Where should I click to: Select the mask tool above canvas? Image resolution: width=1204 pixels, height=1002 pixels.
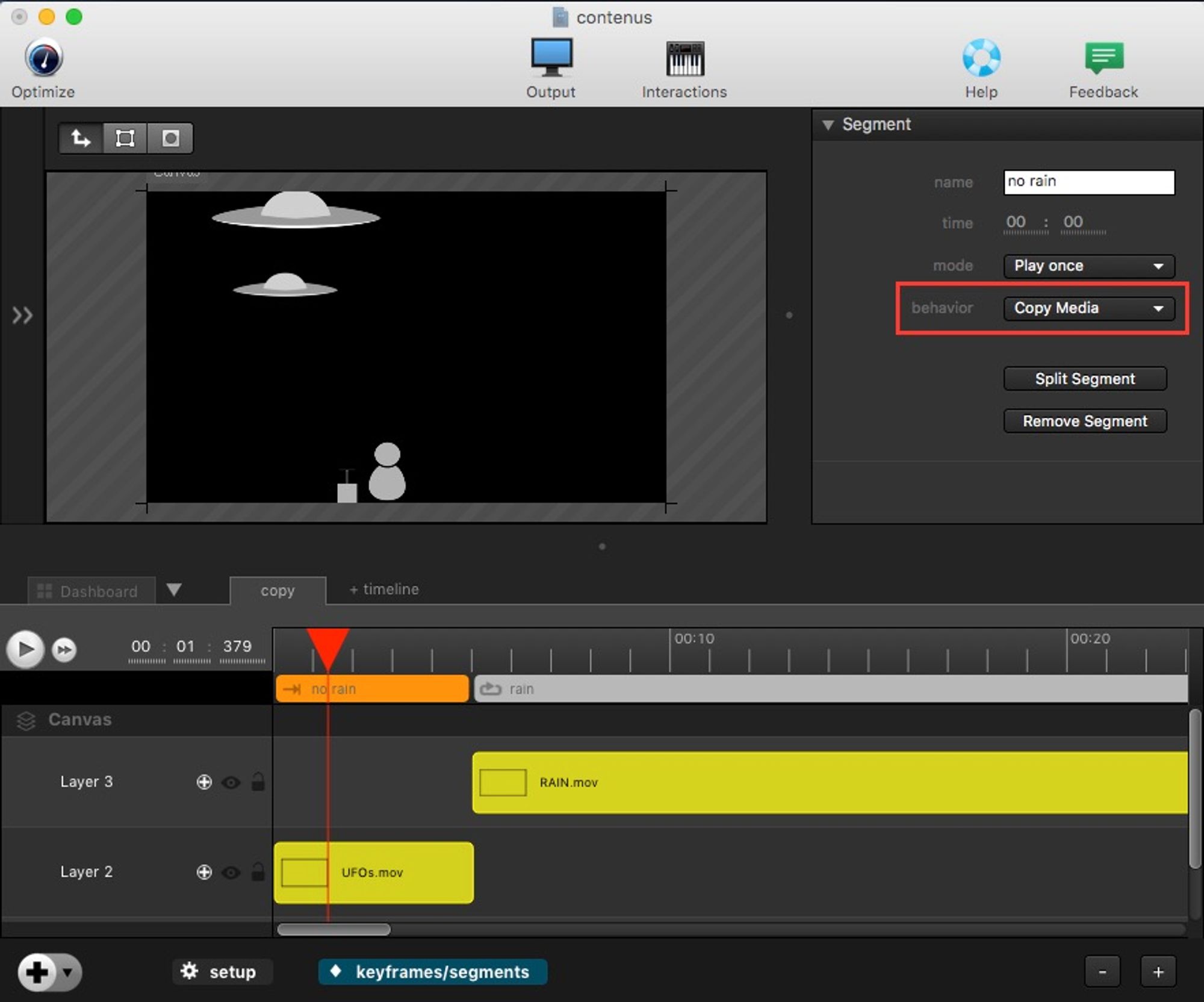tap(170, 138)
